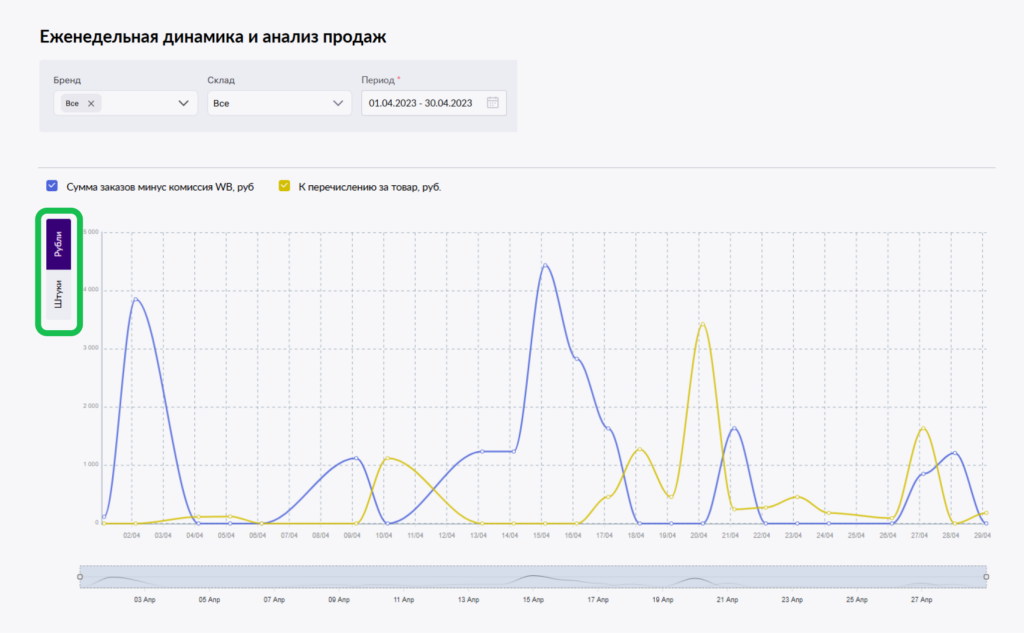Switch to the Штуки tab

[x=59, y=298]
